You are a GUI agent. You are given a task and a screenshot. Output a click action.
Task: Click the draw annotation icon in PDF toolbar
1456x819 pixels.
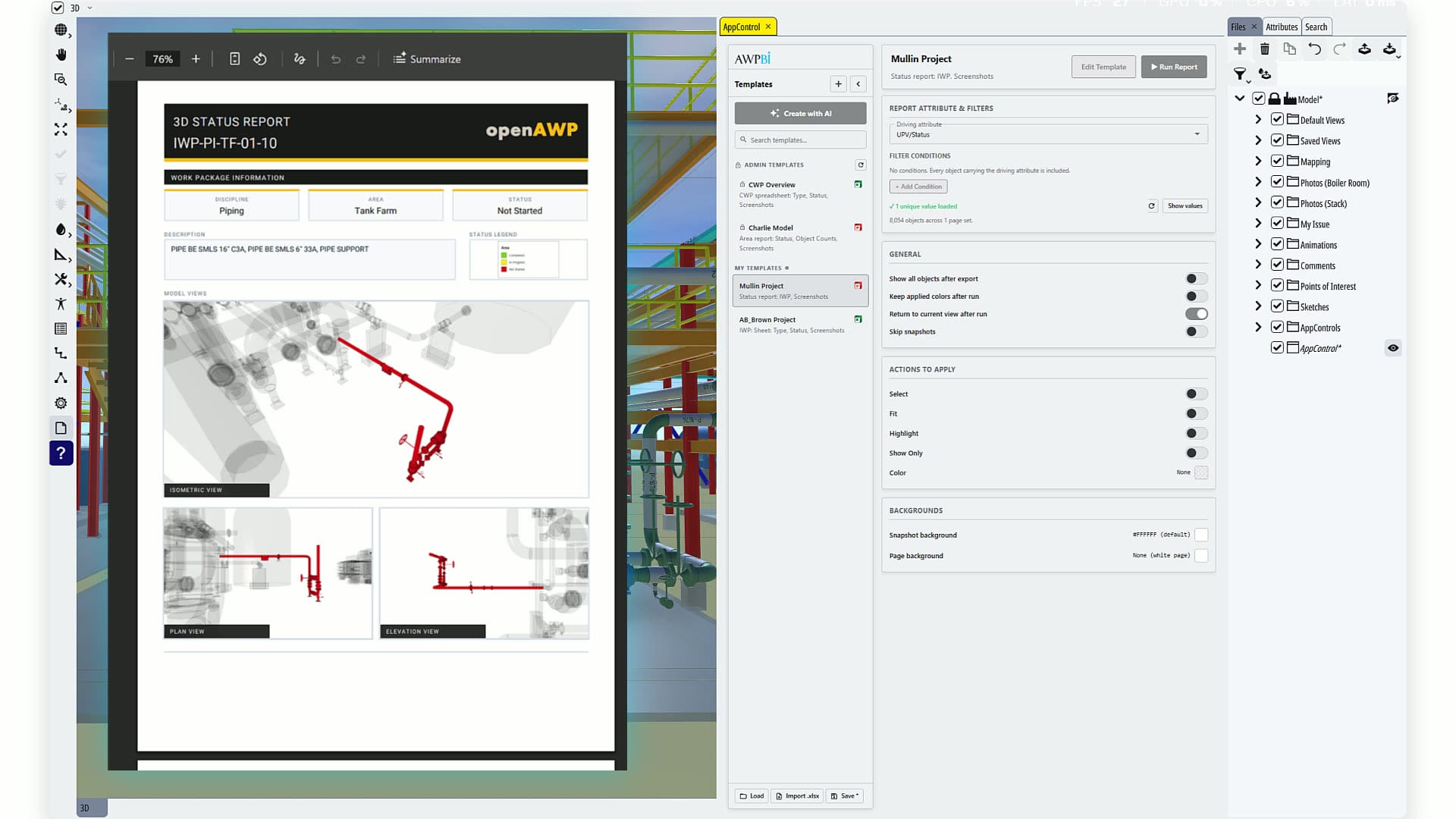point(300,58)
